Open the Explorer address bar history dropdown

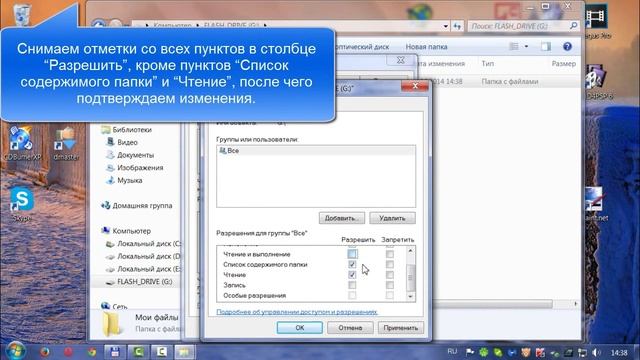pyautogui.click(x=445, y=26)
